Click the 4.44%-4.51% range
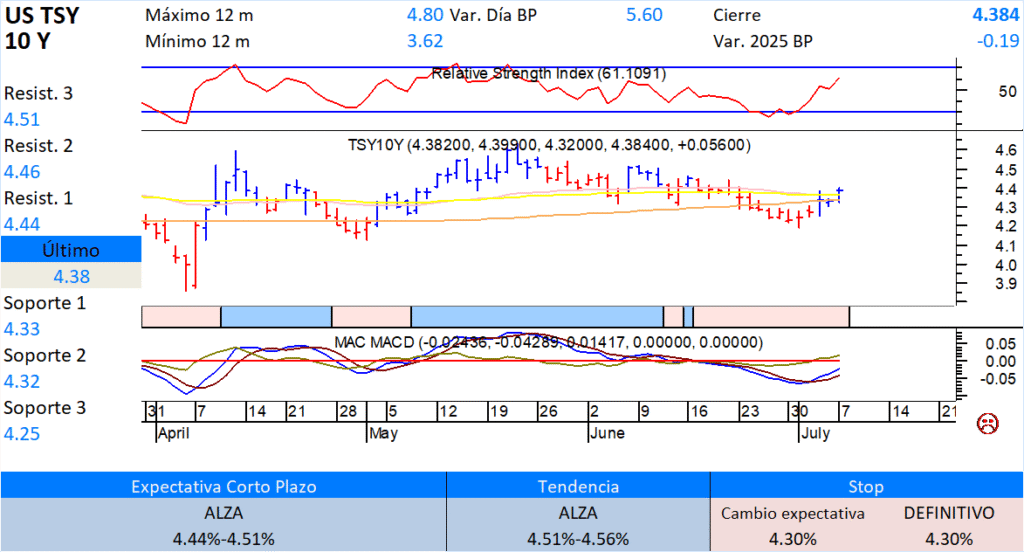 tap(223, 540)
